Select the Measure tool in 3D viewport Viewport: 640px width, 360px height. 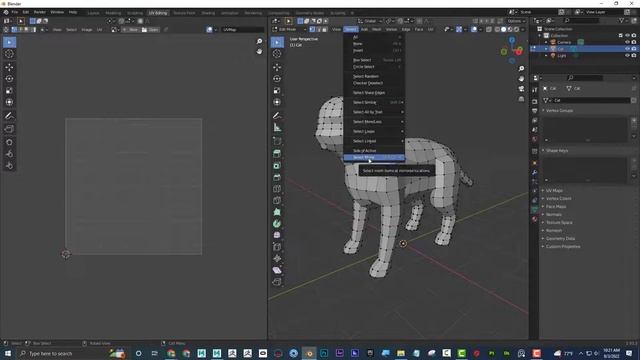[277, 127]
